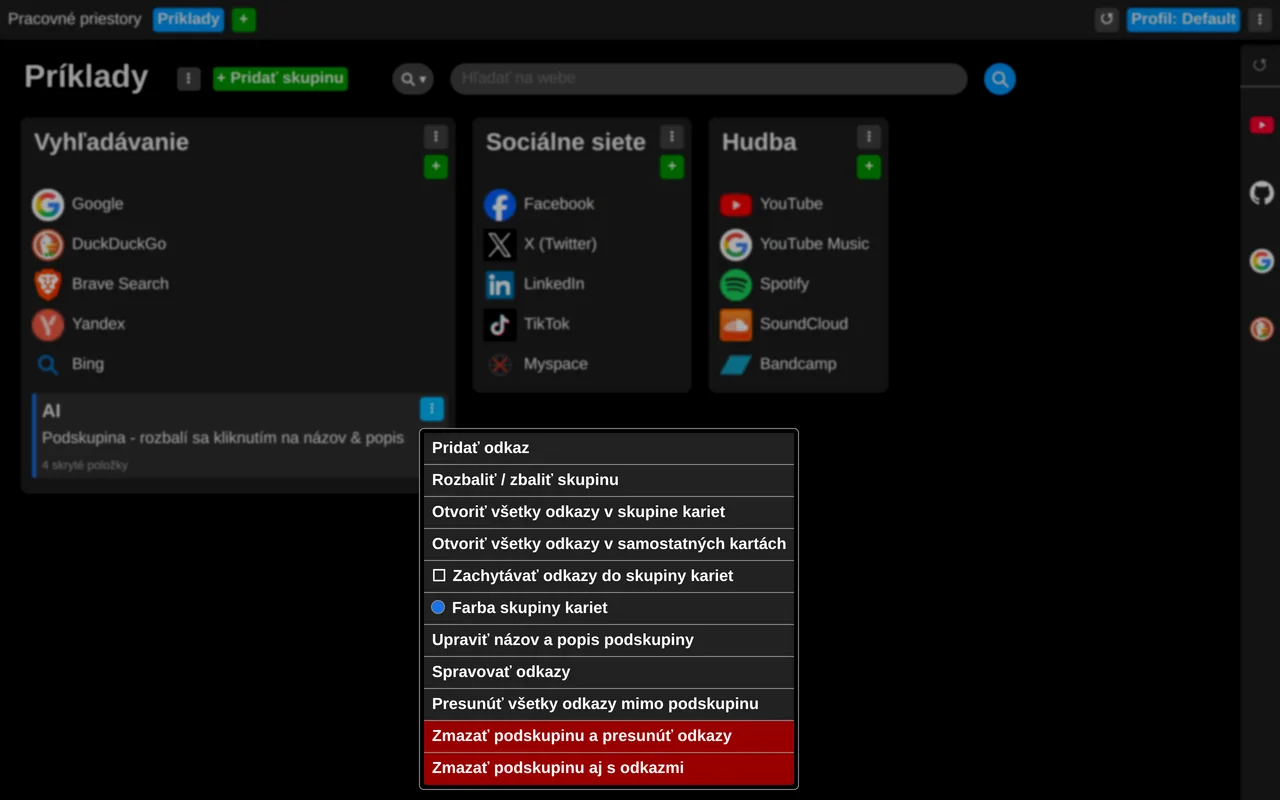
Task: Click the blue search magnifier button
Action: [x=999, y=79]
